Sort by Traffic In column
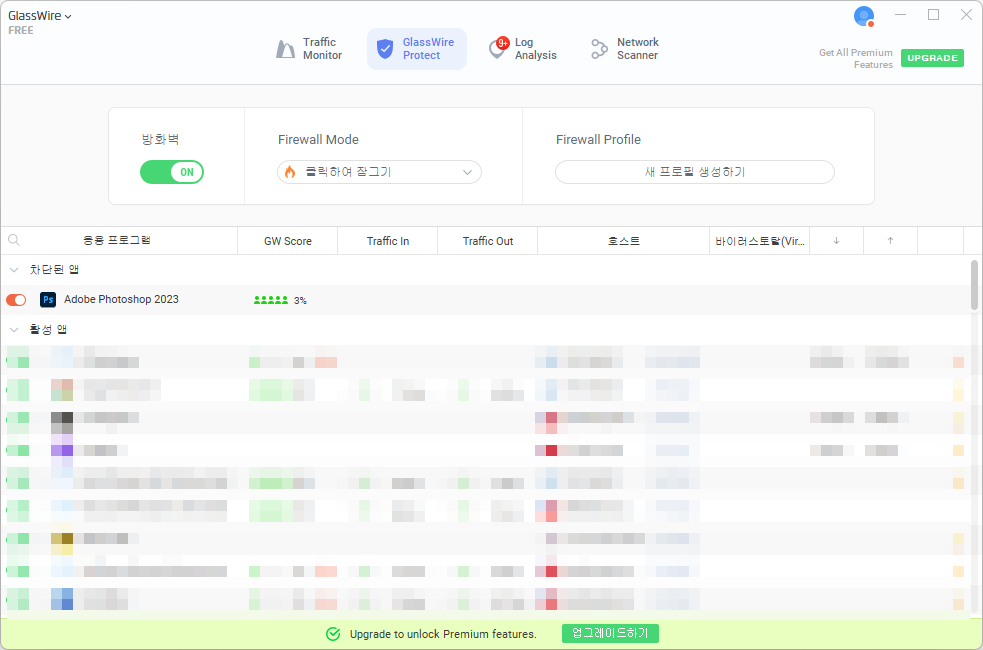The width and height of the screenshot is (983, 650). pos(387,241)
